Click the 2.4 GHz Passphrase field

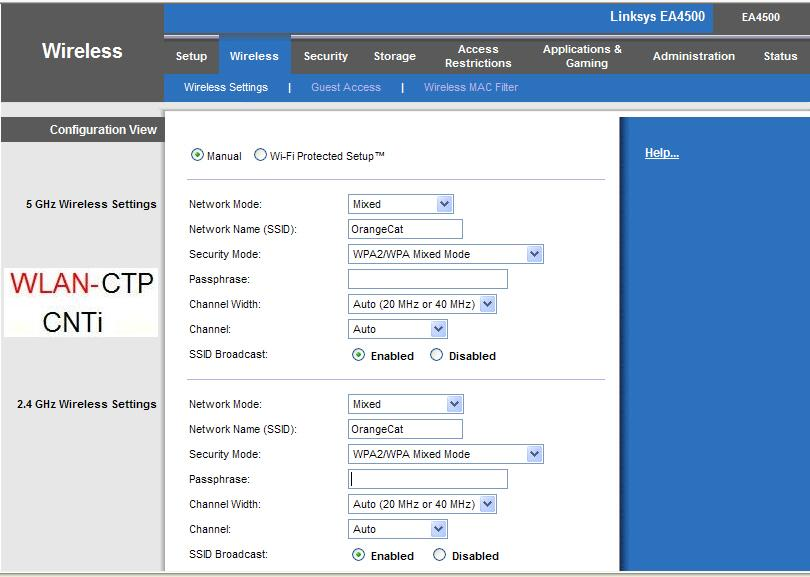click(x=428, y=479)
